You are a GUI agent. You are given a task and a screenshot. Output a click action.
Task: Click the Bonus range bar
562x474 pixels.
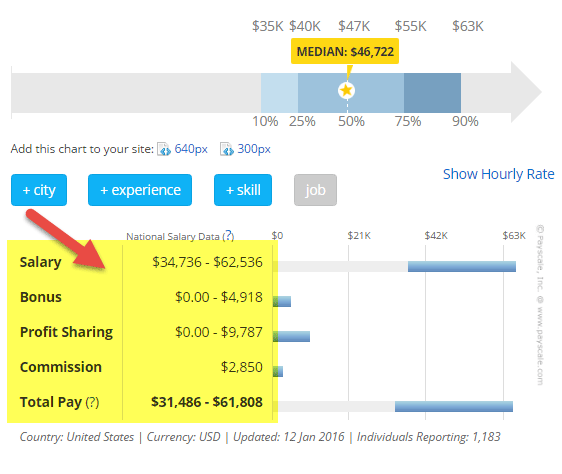click(x=282, y=302)
